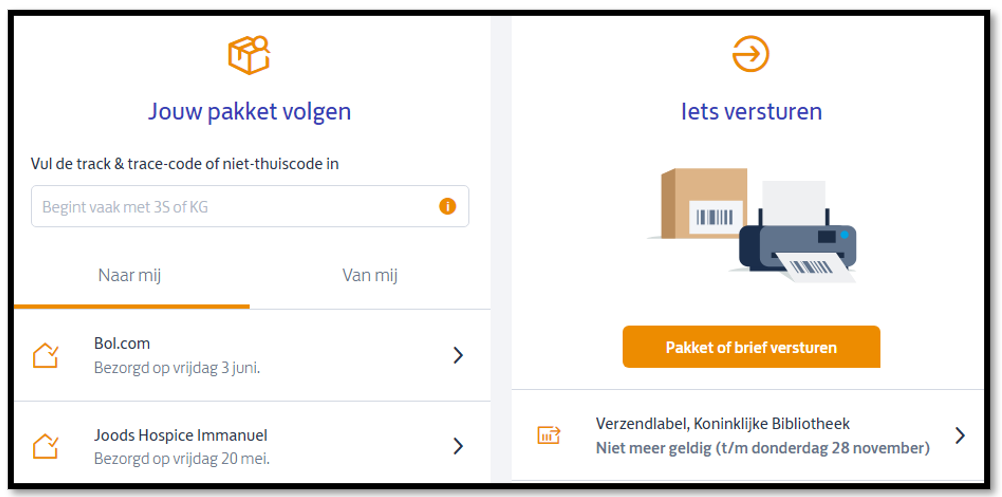Click the Iets versturen heading
Screen dimensions: 1002x497
click(x=751, y=111)
